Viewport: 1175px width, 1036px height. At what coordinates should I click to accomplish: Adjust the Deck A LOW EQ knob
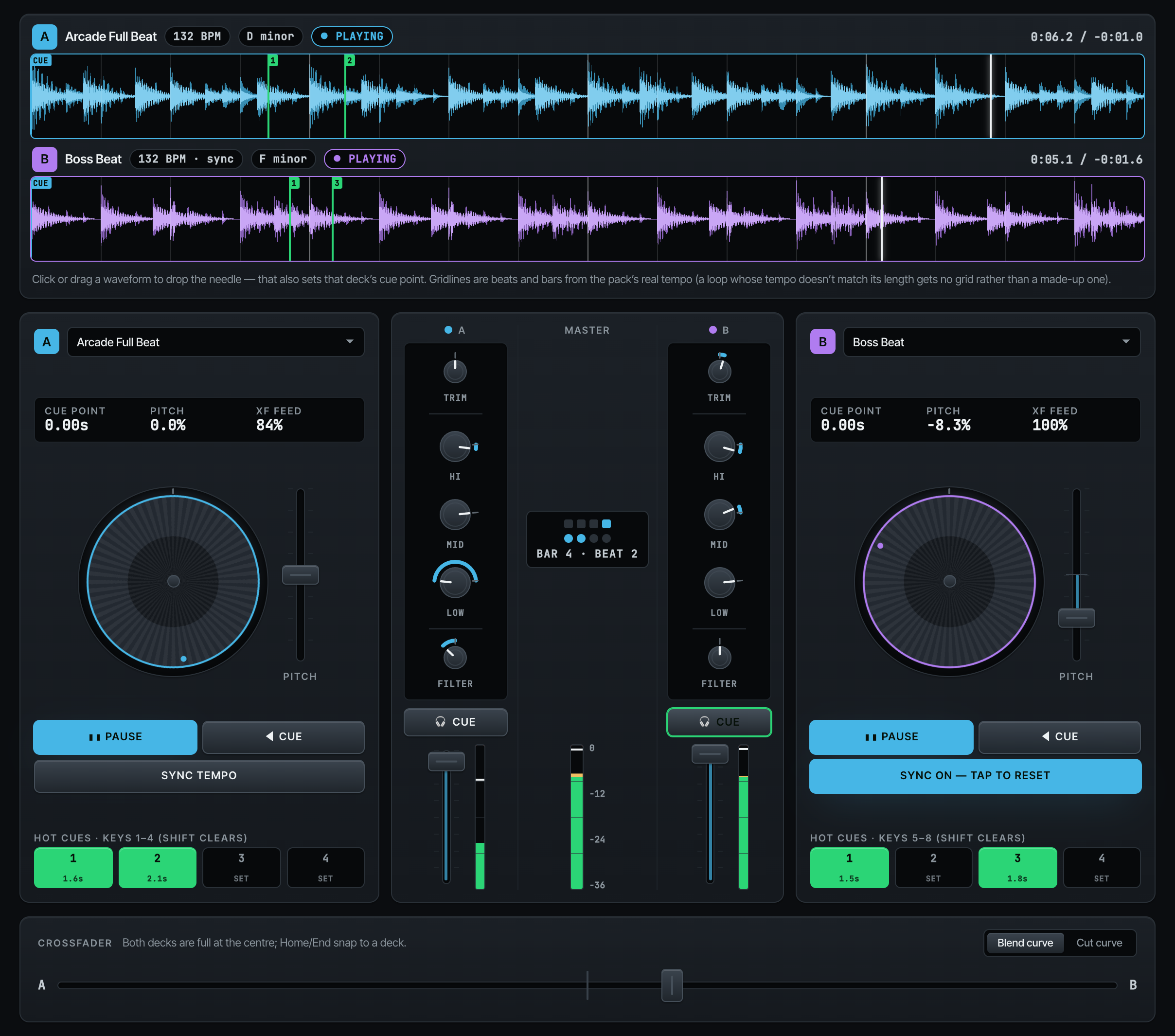click(455, 582)
